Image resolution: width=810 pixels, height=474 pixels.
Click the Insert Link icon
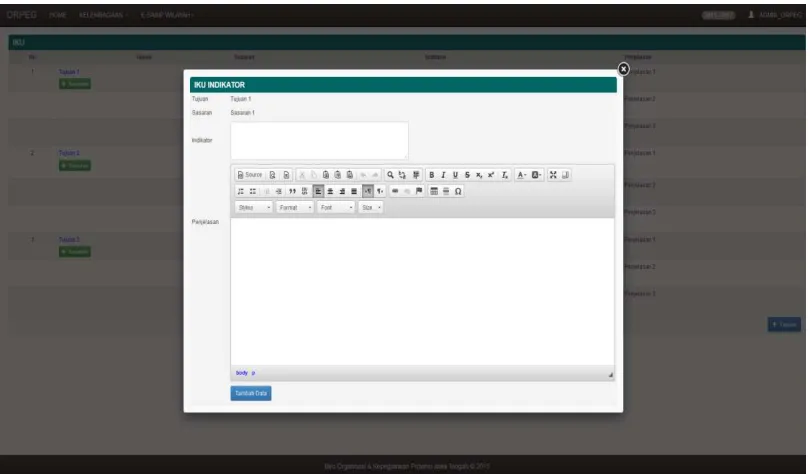click(x=395, y=192)
